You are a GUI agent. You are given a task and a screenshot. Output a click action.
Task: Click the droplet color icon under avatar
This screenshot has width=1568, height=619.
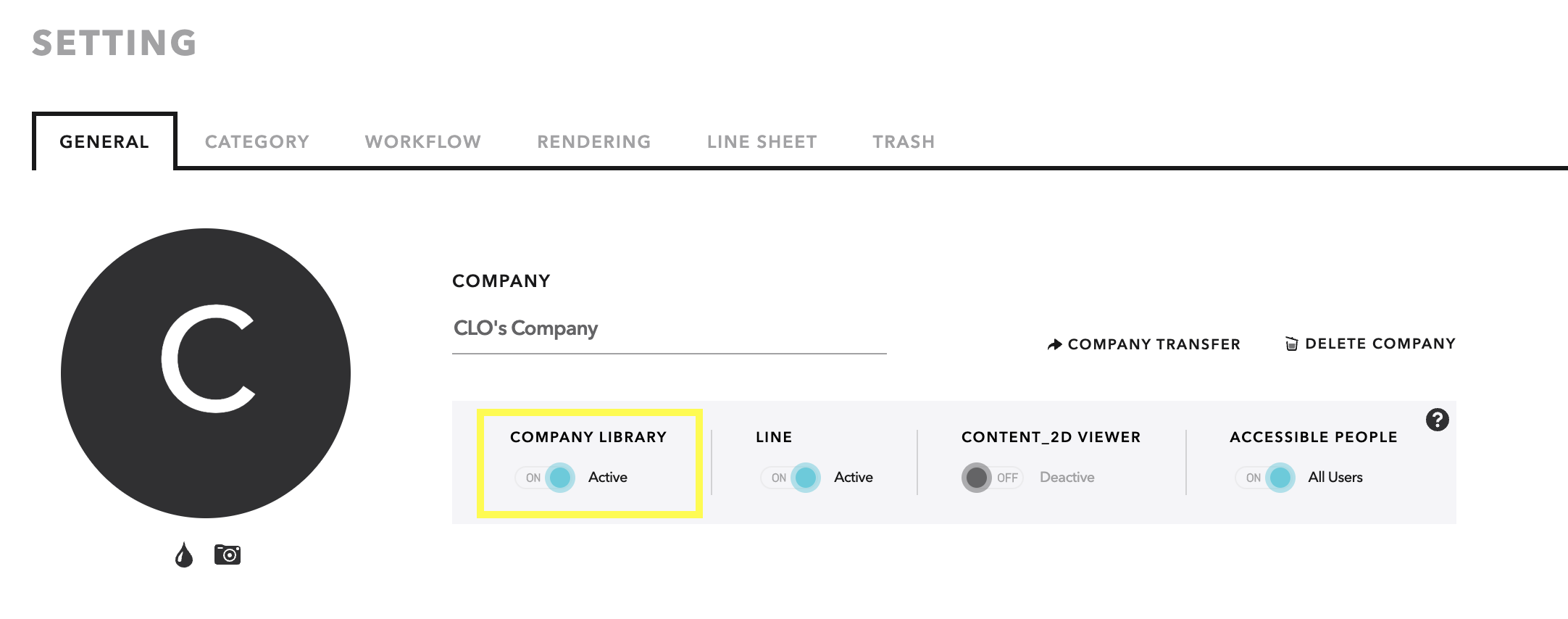click(x=184, y=555)
